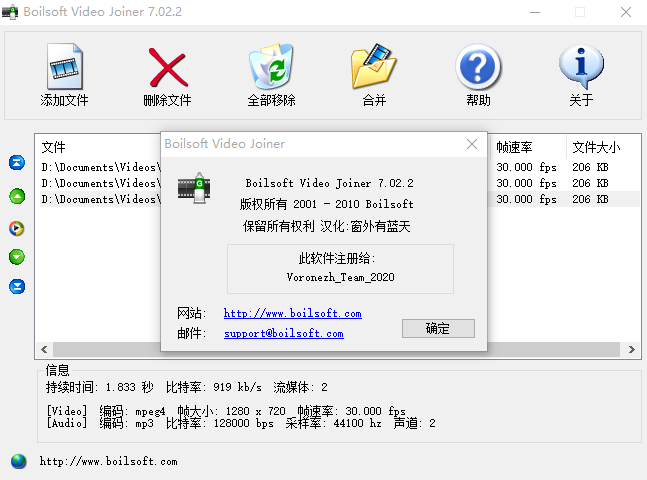
Task: Click the play preview icon in sidebar
Action: 17,228
